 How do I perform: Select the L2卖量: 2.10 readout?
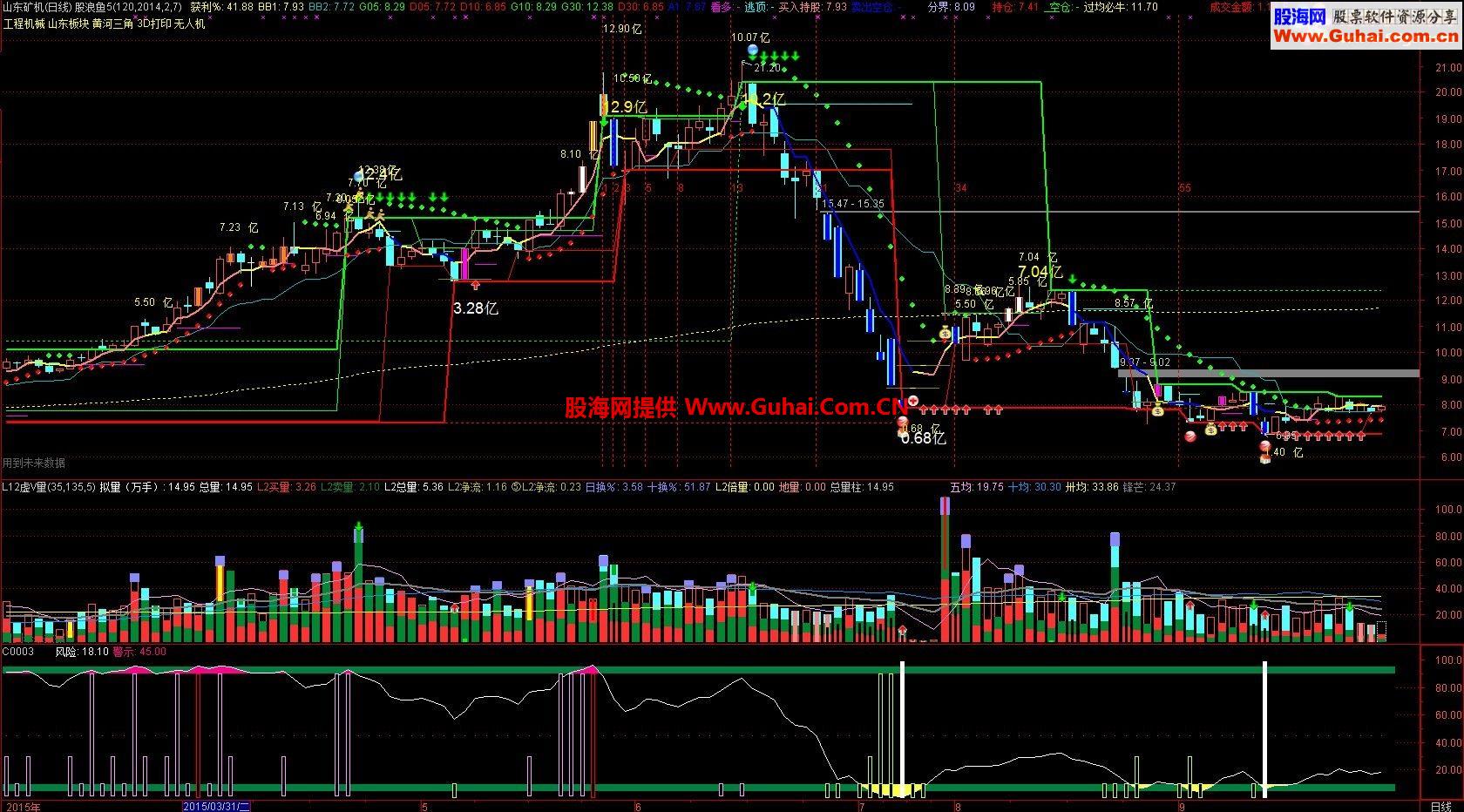[x=351, y=487]
